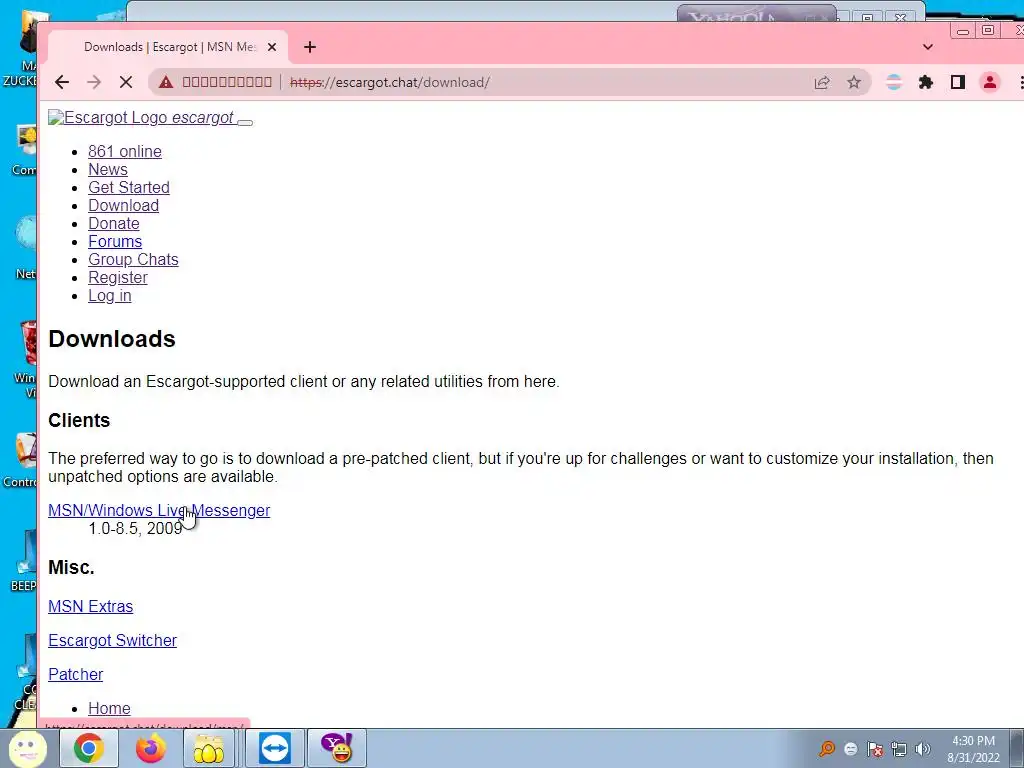The width and height of the screenshot is (1024, 768).
Task: Open the Extensions puzzle piece menu
Action: [925, 82]
